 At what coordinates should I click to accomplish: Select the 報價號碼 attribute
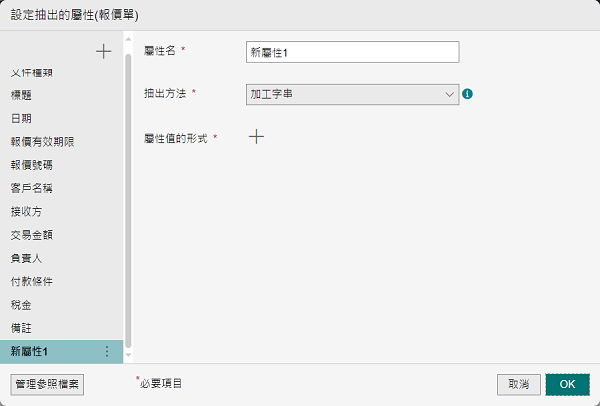(x=32, y=165)
